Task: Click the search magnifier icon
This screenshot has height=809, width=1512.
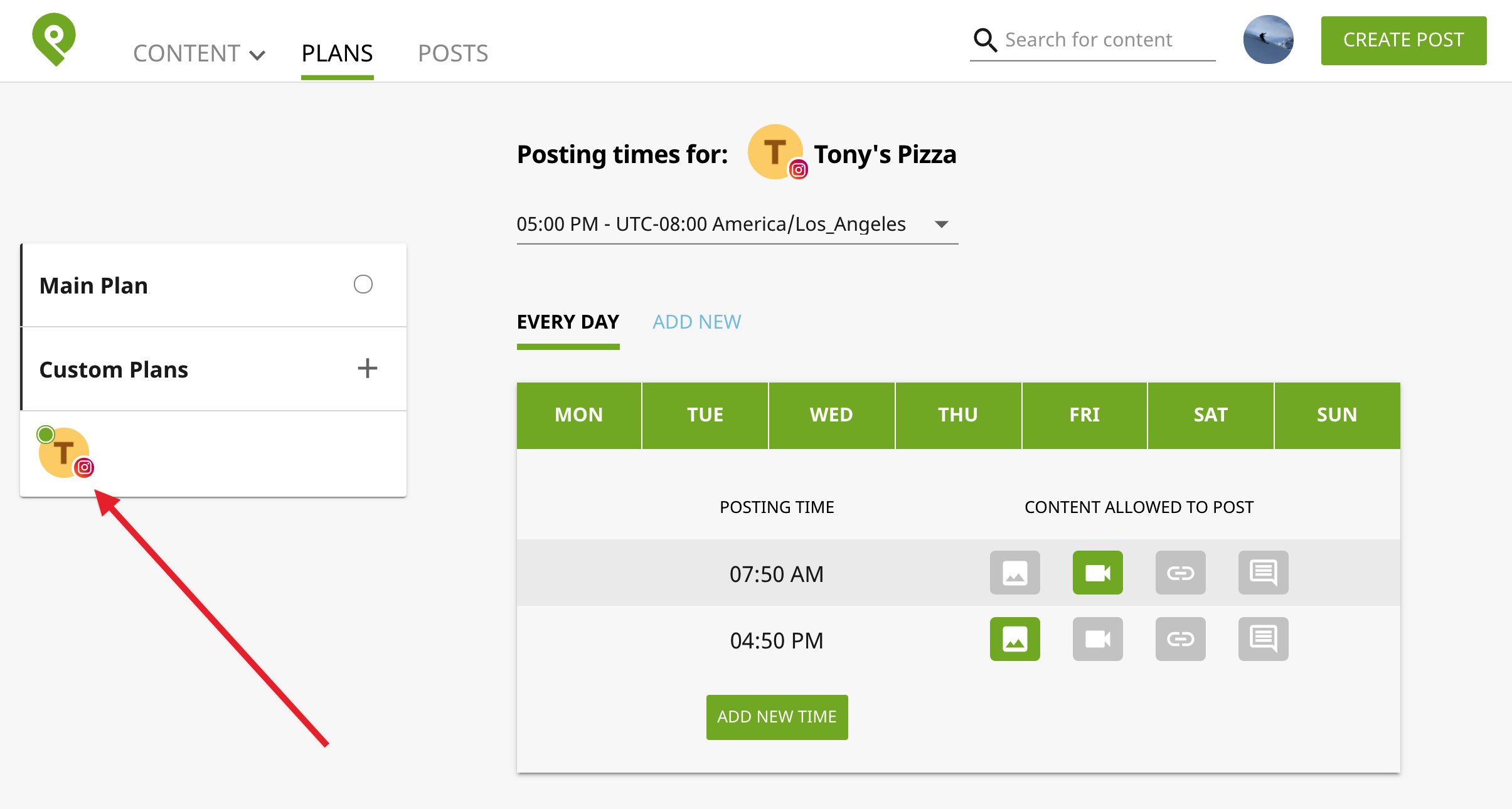Action: tap(984, 40)
